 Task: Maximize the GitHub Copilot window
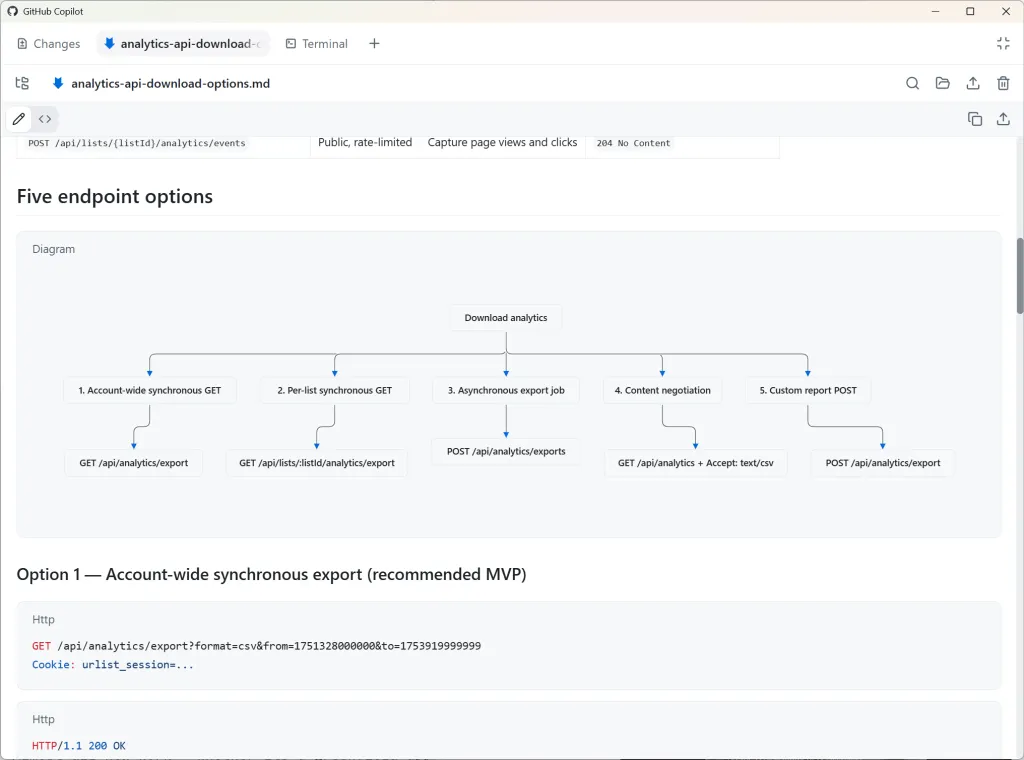970,12
